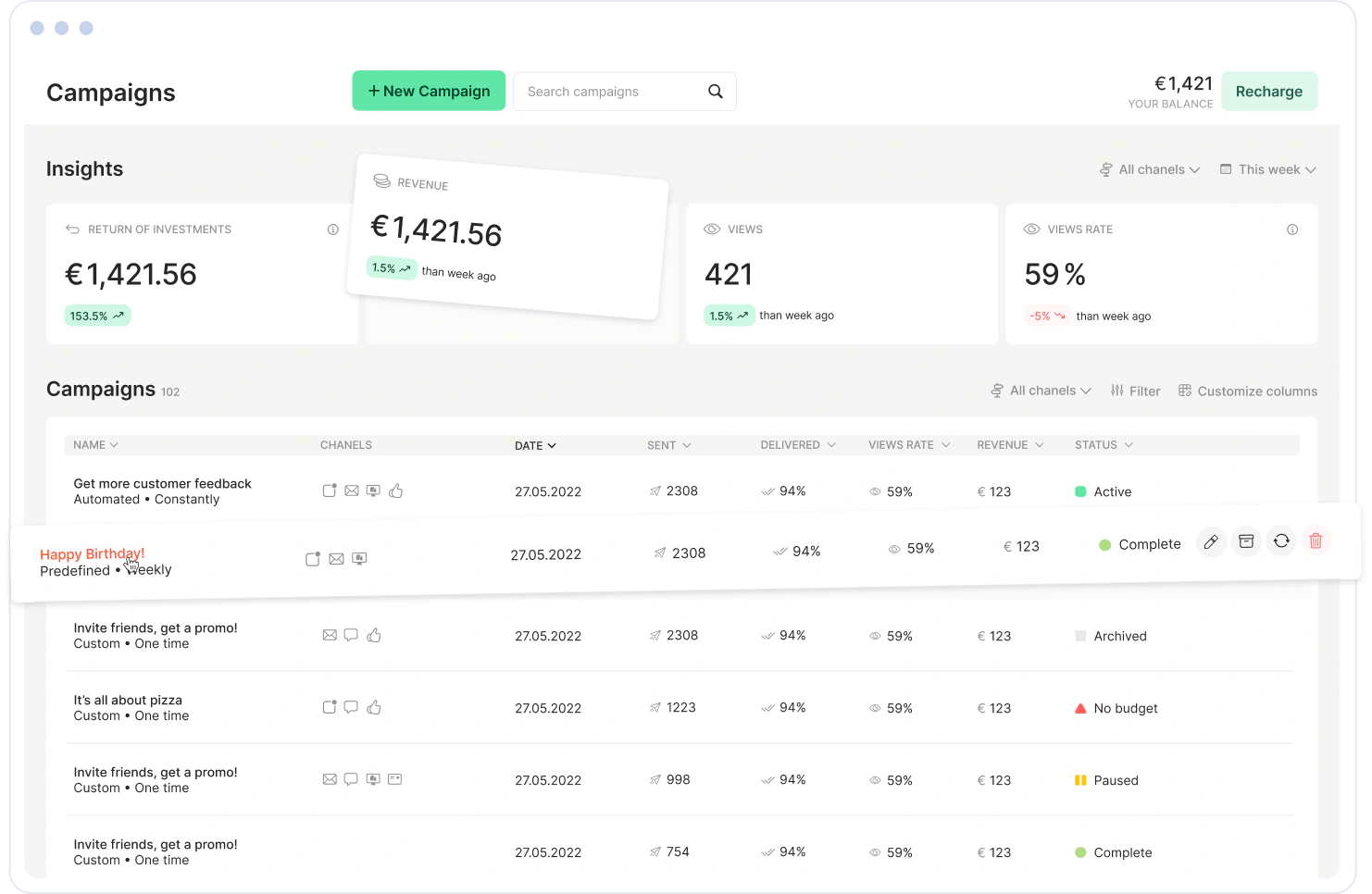
Task: Click chat bubble channel icon in Paused row
Action: pos(351,779)
